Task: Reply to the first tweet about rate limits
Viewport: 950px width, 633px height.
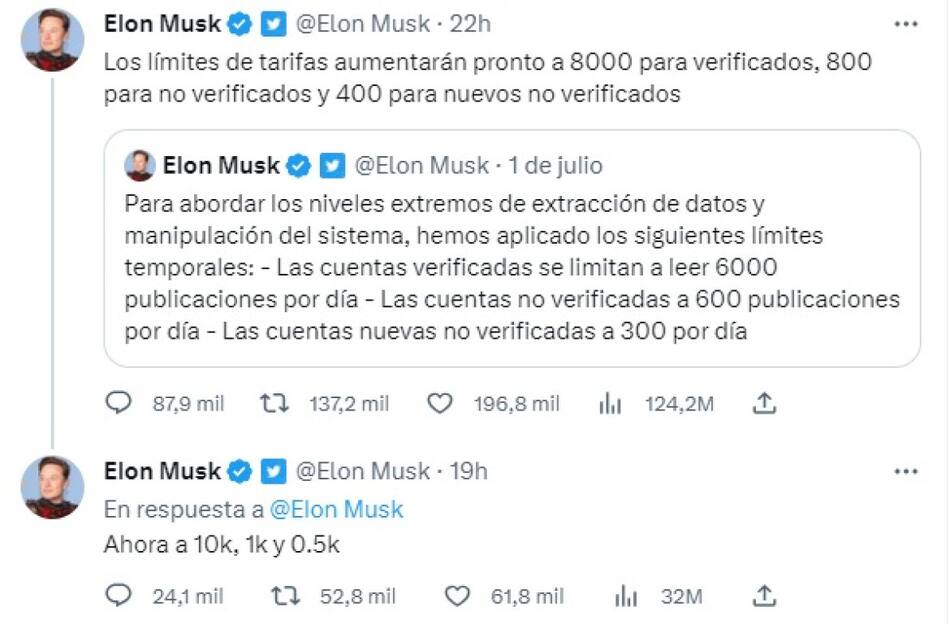Action: click(x=119, y=403)
